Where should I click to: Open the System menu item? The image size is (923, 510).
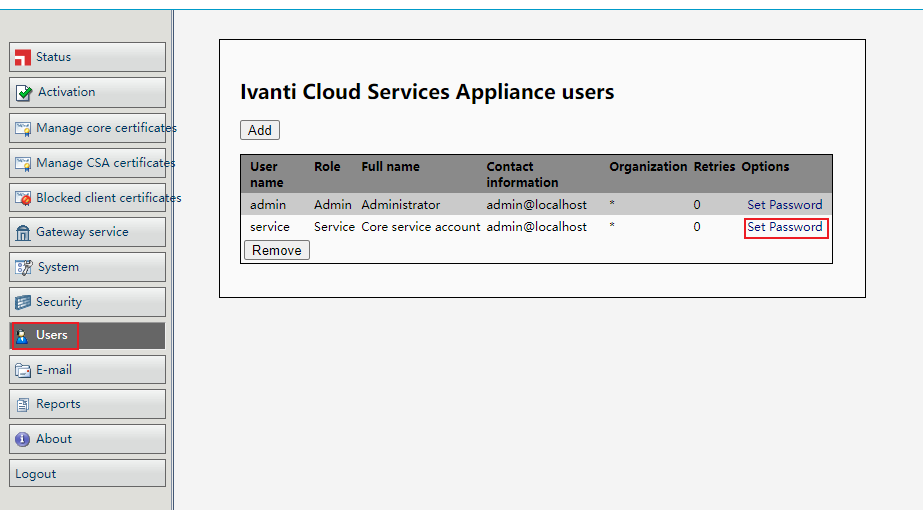pyautogui.click(x=87, y=267)
